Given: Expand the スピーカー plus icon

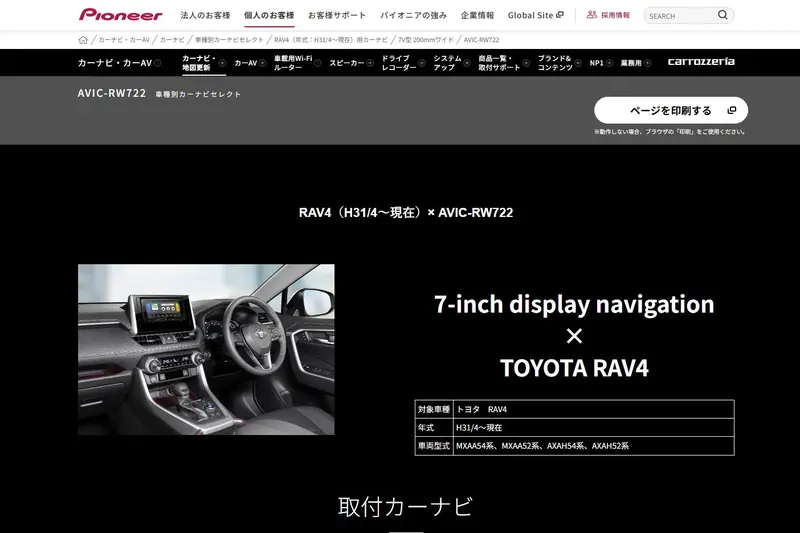Looking at the screenshot, I should (370, 63).
